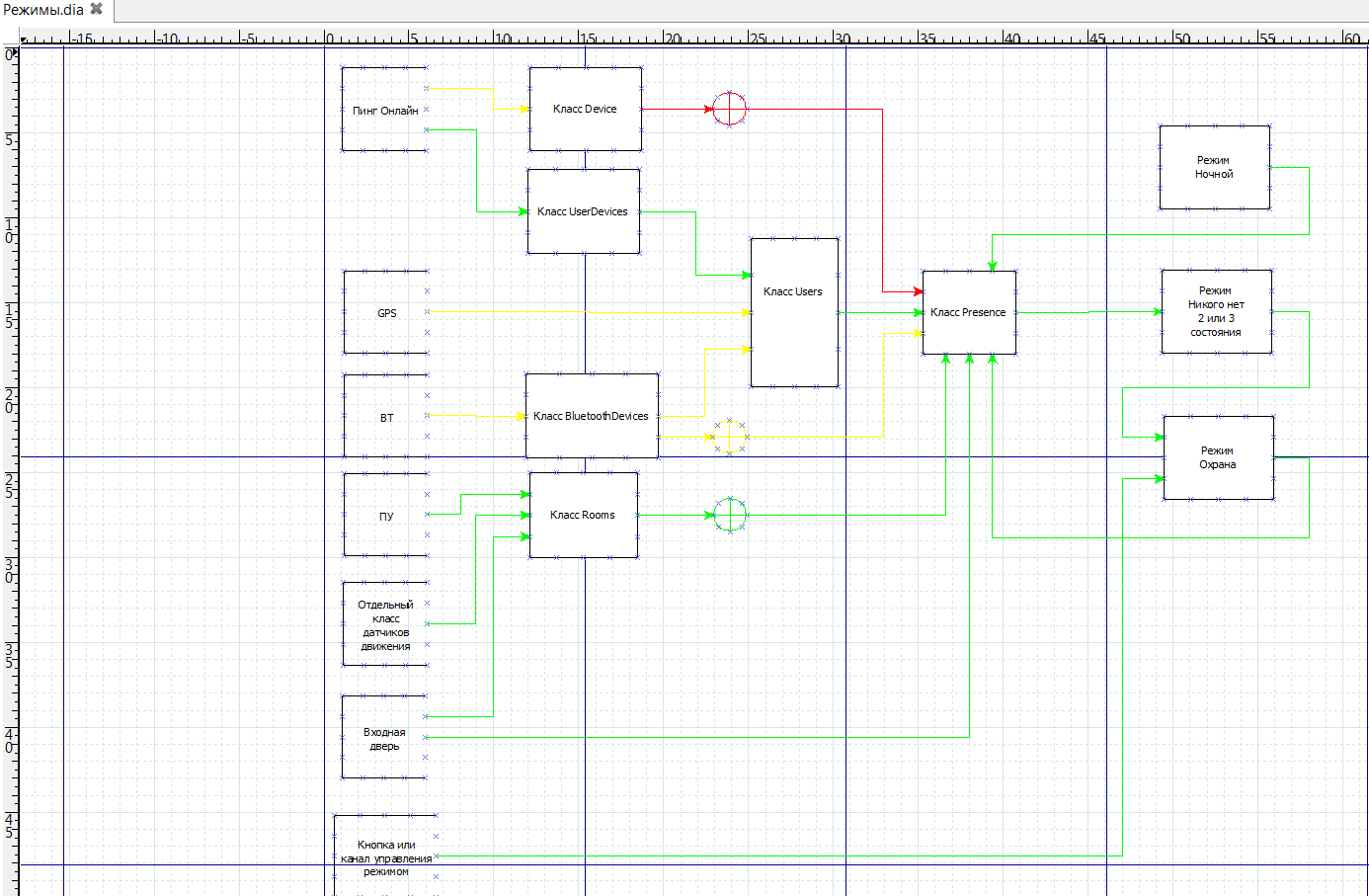Viewport: 1369px width, 896px height.
Task: Click the green circle junction symbol
Action: coord(730,515)
